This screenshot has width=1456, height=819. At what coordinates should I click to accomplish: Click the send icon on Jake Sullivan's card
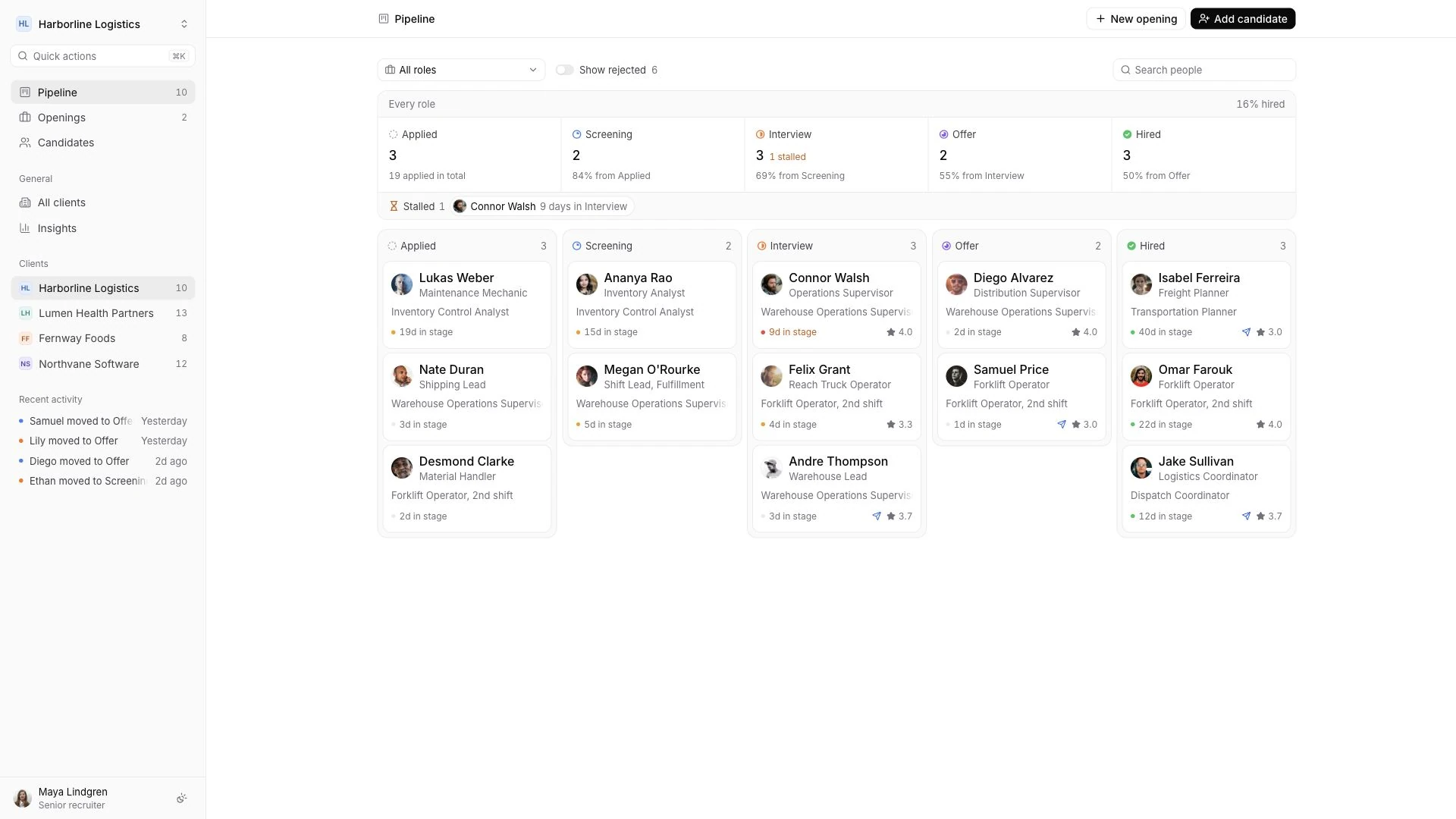click(1246, 516)
